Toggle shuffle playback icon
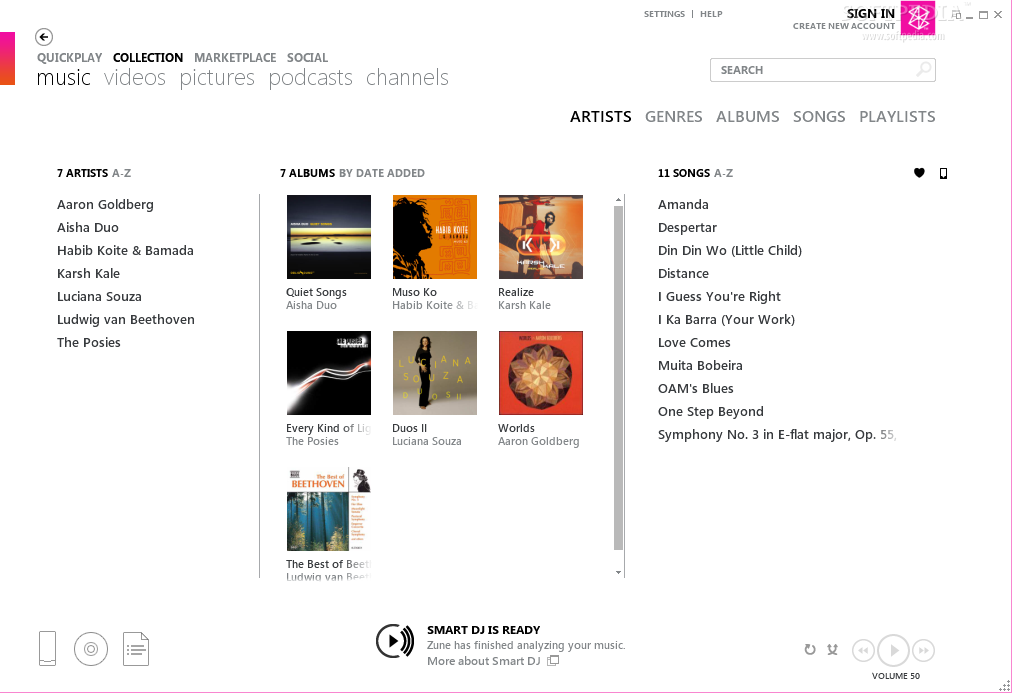The height and width of the screenshot is (693, 1012). click(x=833, y=650)
